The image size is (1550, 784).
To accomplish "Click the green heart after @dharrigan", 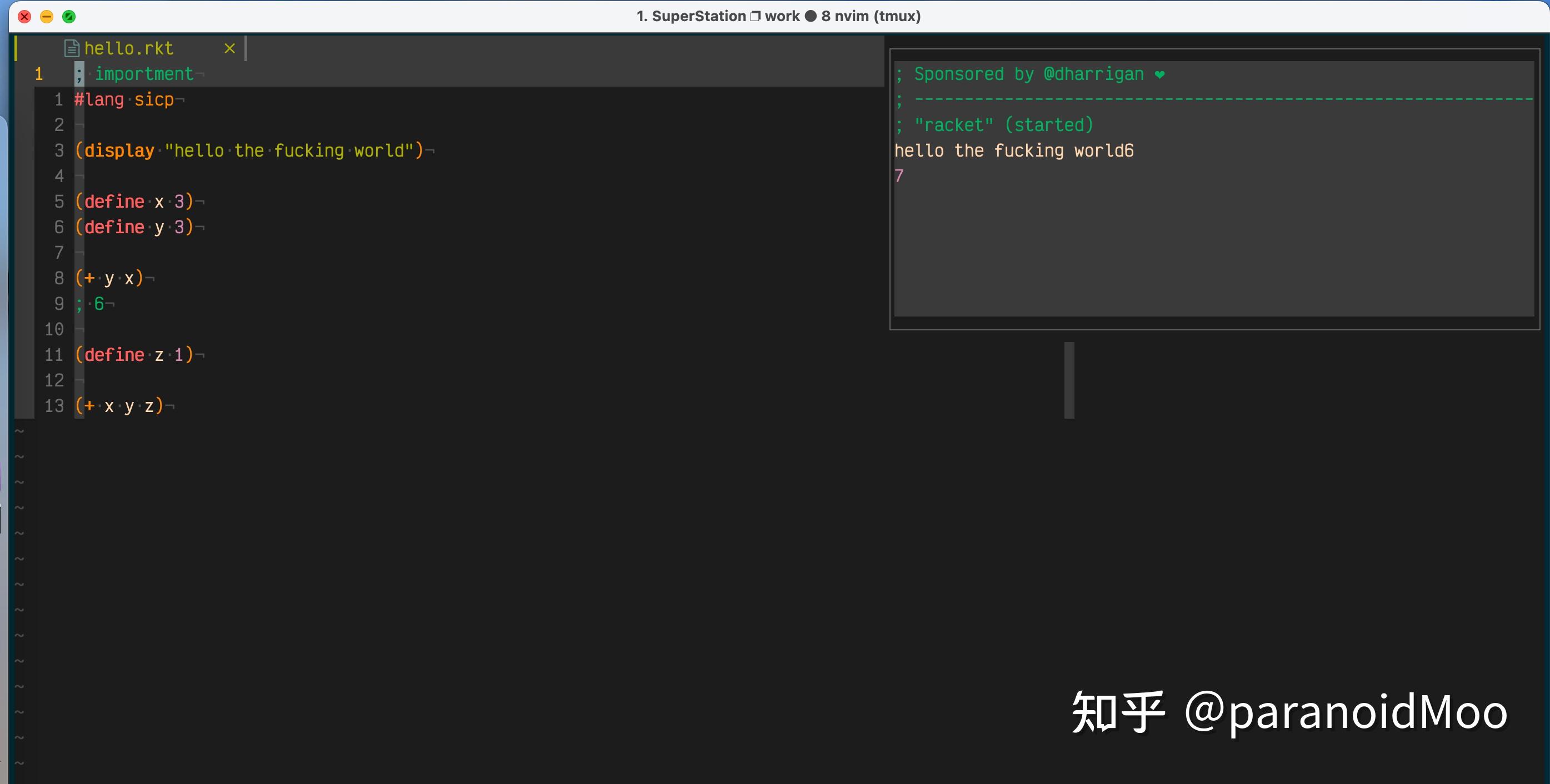I will [1159, 74].
